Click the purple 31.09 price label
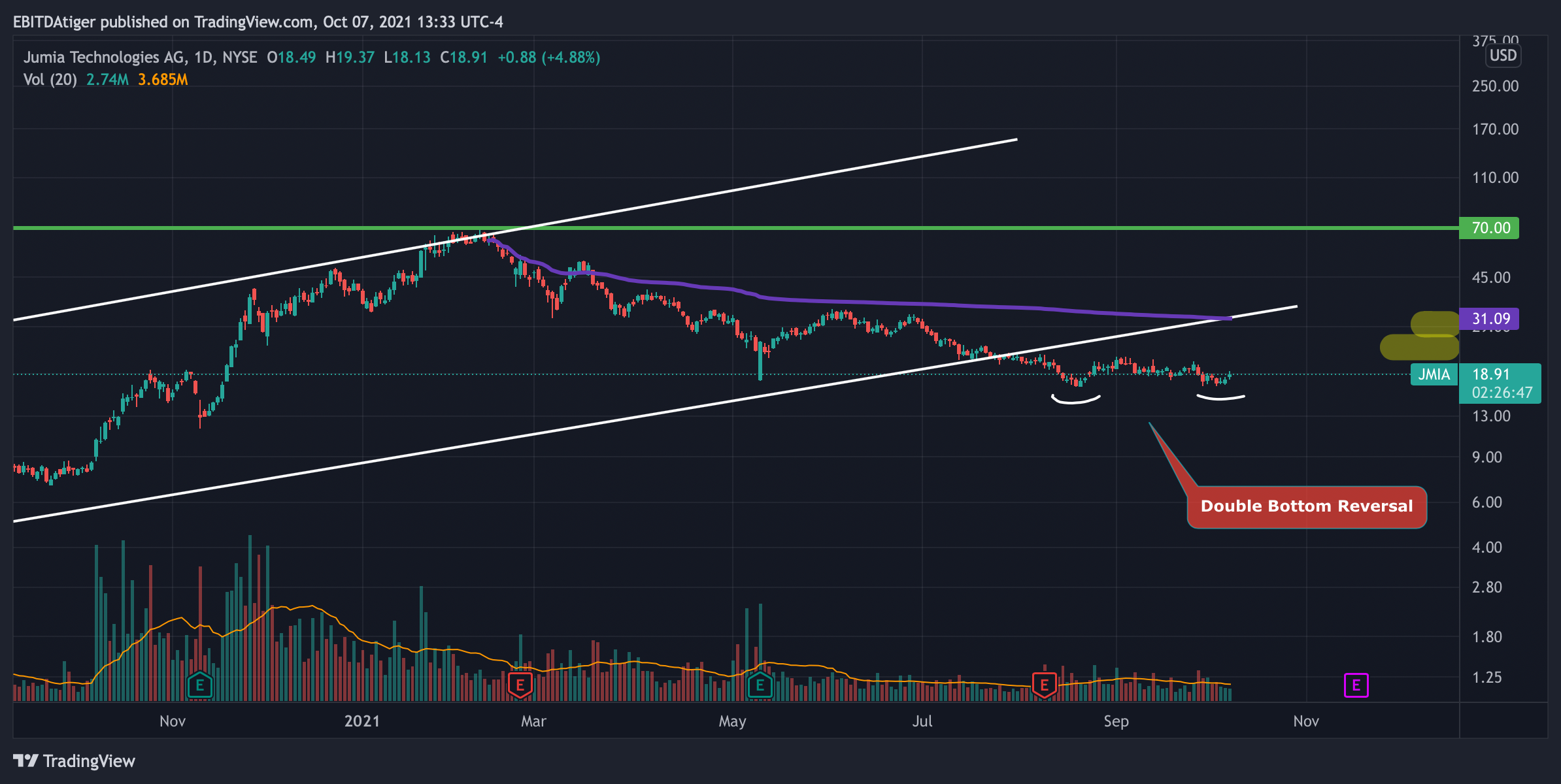 [1489, 319]
